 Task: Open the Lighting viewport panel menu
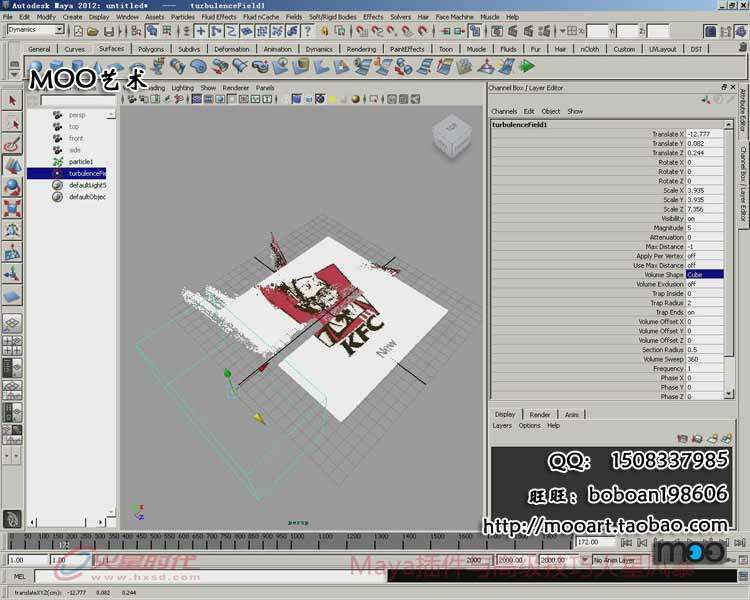[x=183, y=88]
